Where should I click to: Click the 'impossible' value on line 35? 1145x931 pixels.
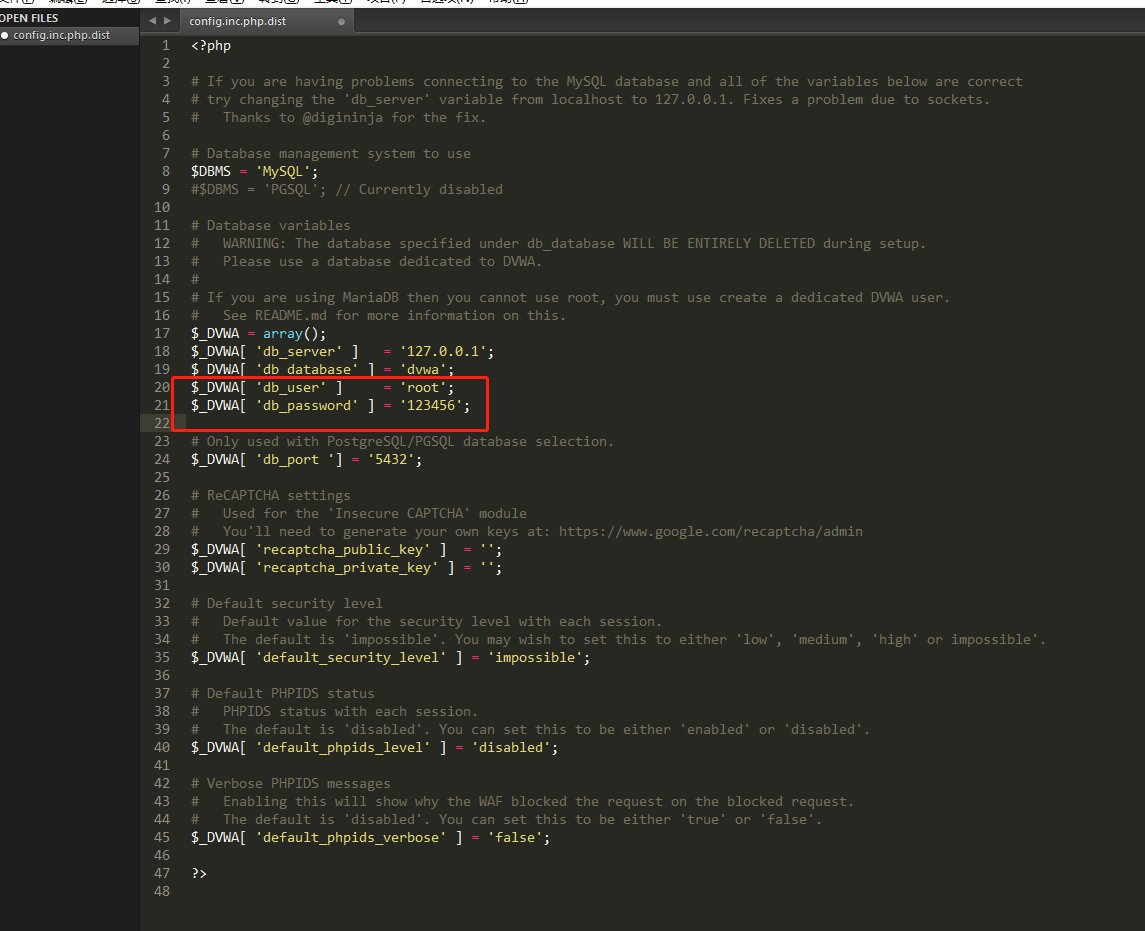coord(538,657)
